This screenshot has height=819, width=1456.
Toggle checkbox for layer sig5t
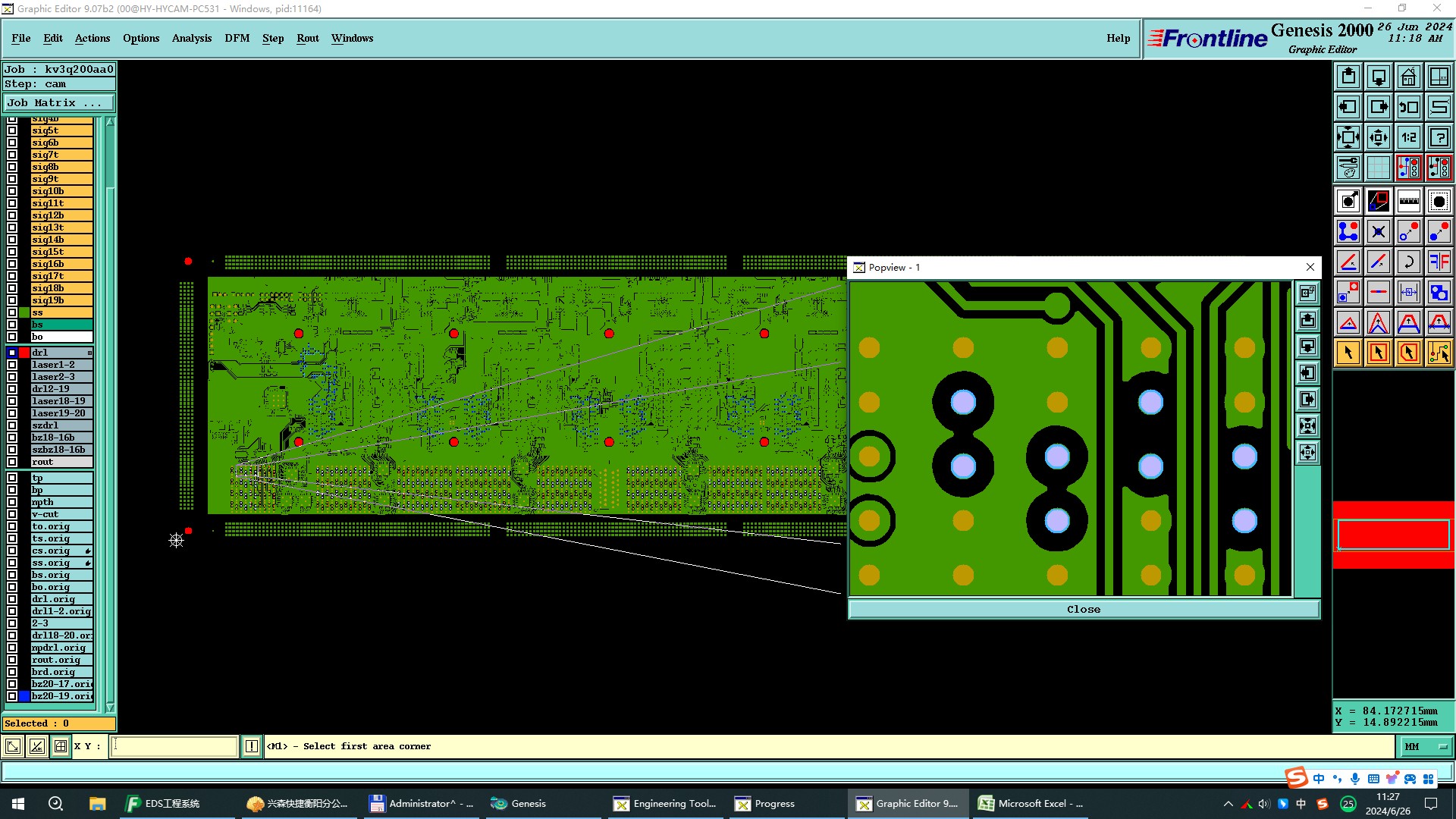[12, 130]
